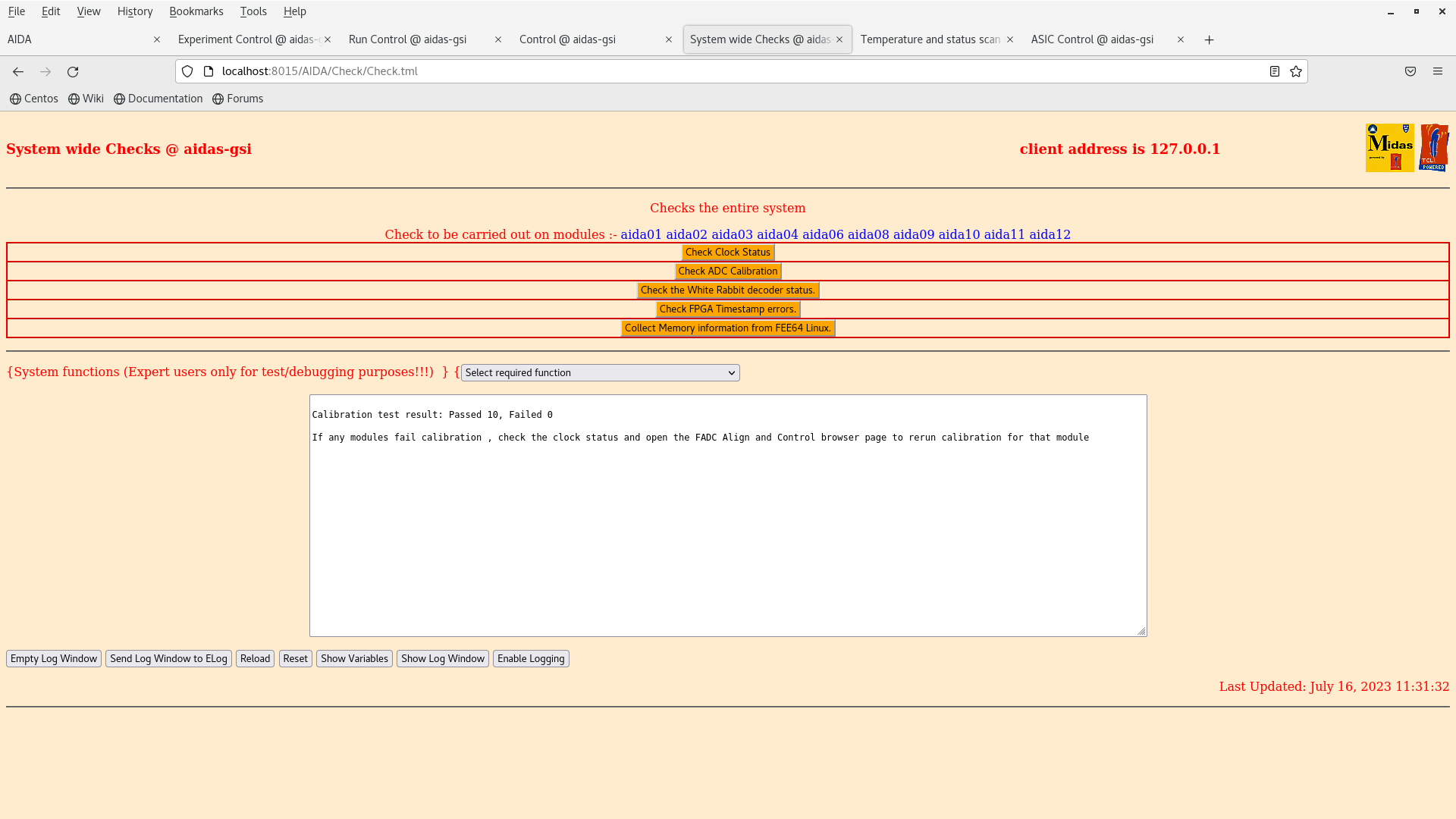Click the MIDAS logo image

pos(1389,148)
